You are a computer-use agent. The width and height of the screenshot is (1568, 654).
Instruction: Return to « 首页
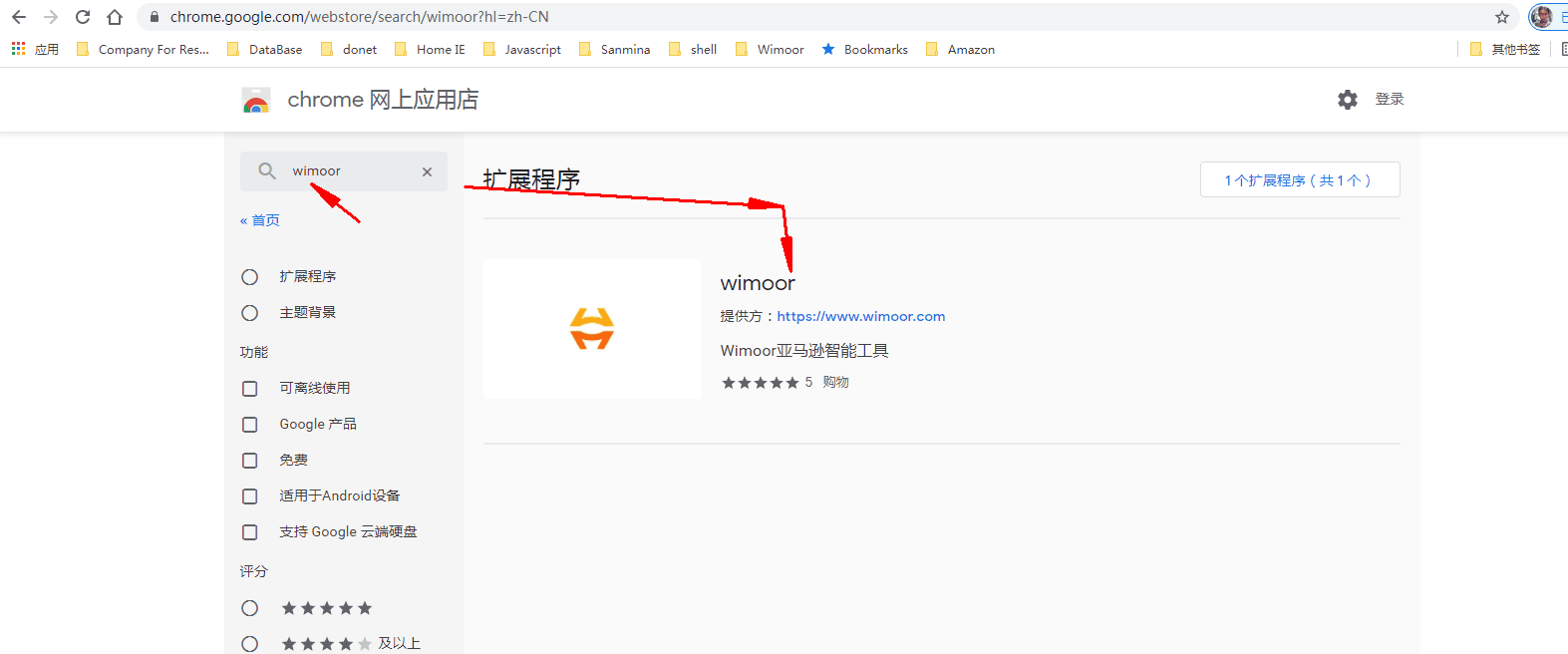point(260,220)
